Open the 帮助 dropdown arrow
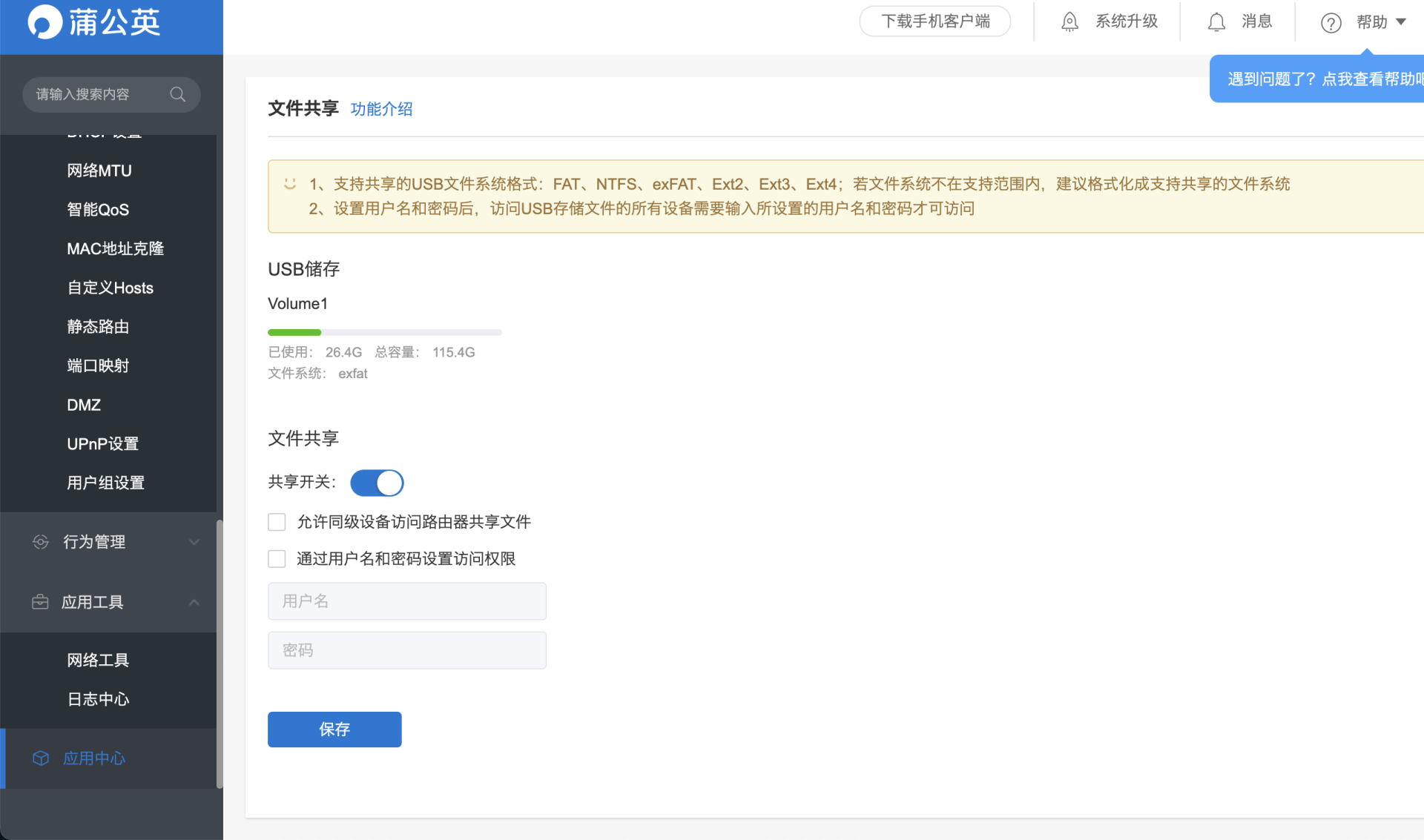 [1401, 22]
